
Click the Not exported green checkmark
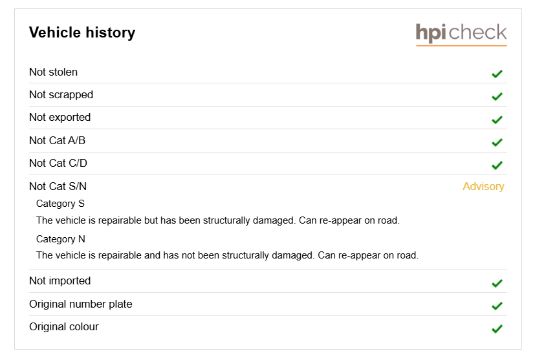(497, 119)
